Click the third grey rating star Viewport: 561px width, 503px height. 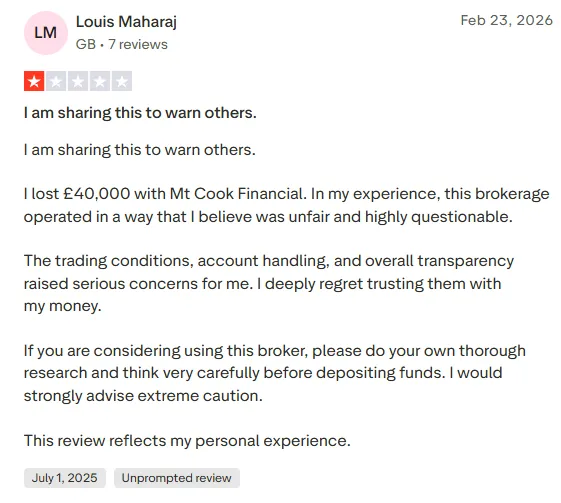point(78,81)
